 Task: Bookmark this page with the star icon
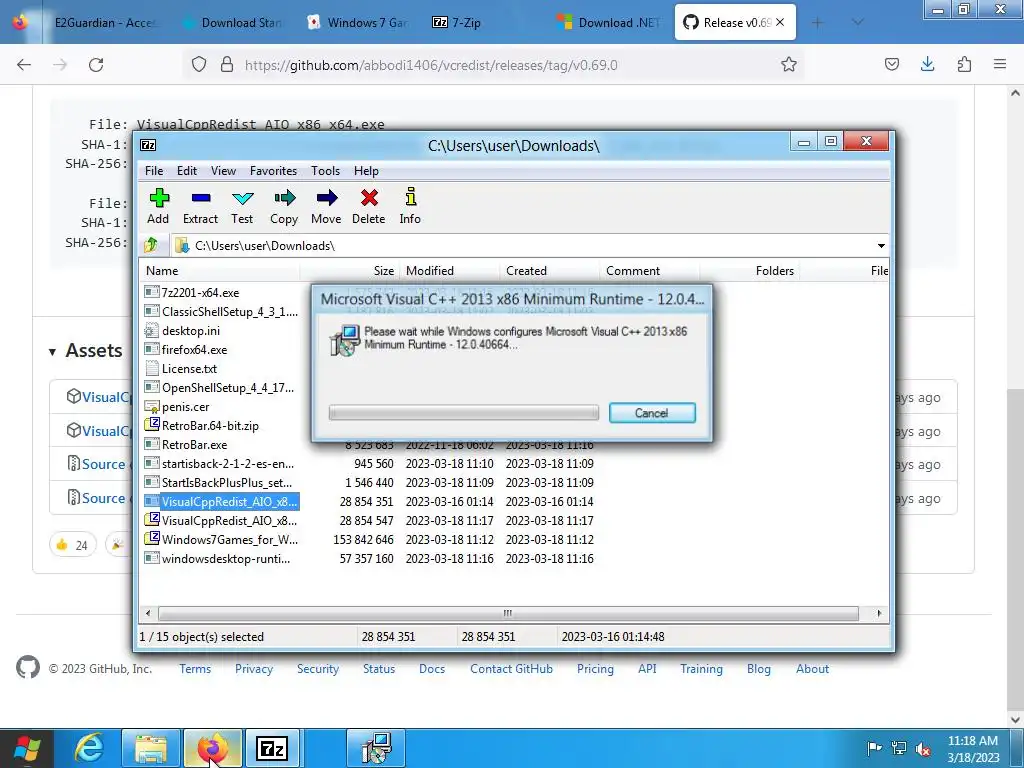coord(789,64)
